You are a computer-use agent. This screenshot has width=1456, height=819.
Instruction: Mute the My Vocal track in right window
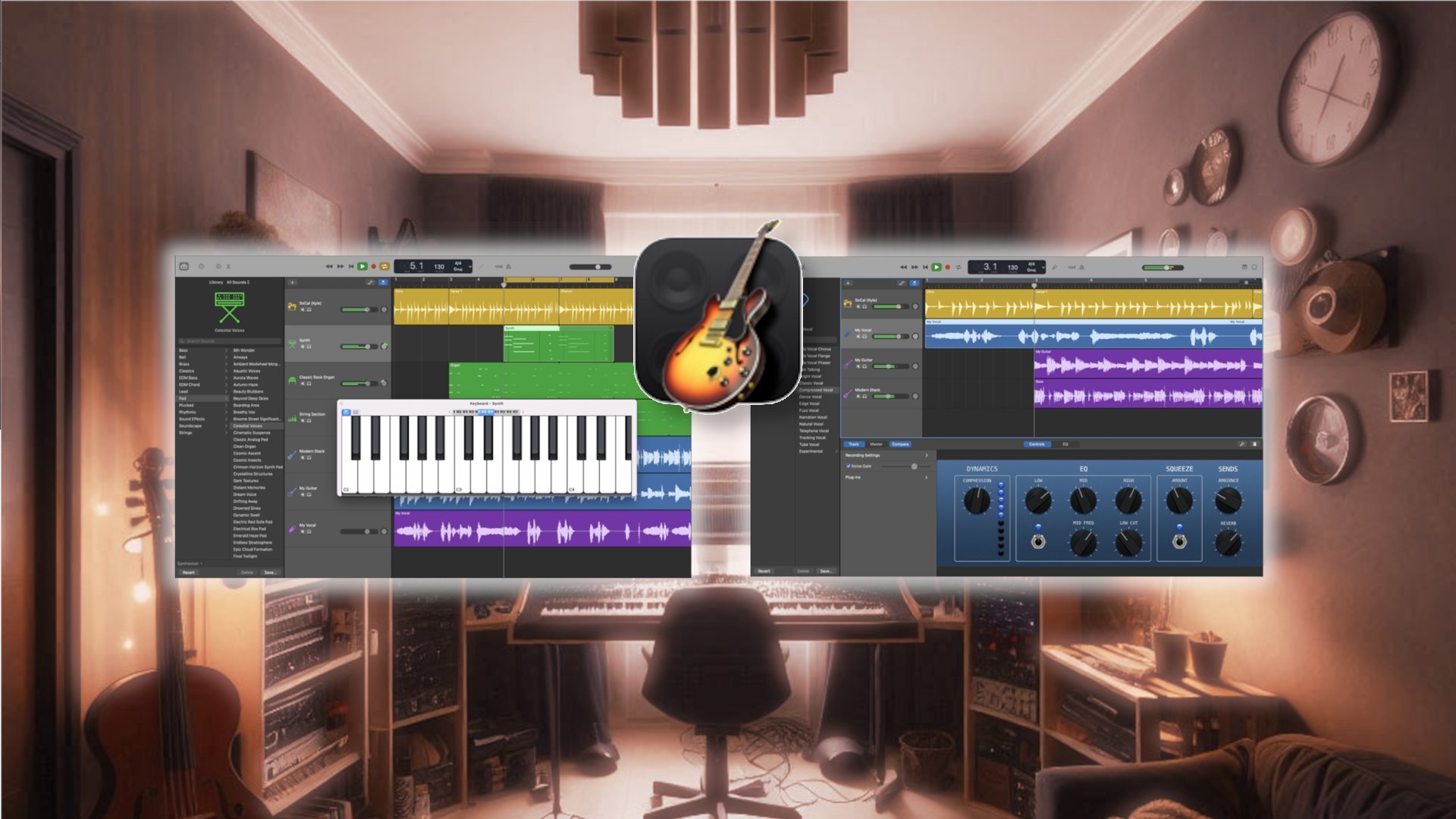858,336
